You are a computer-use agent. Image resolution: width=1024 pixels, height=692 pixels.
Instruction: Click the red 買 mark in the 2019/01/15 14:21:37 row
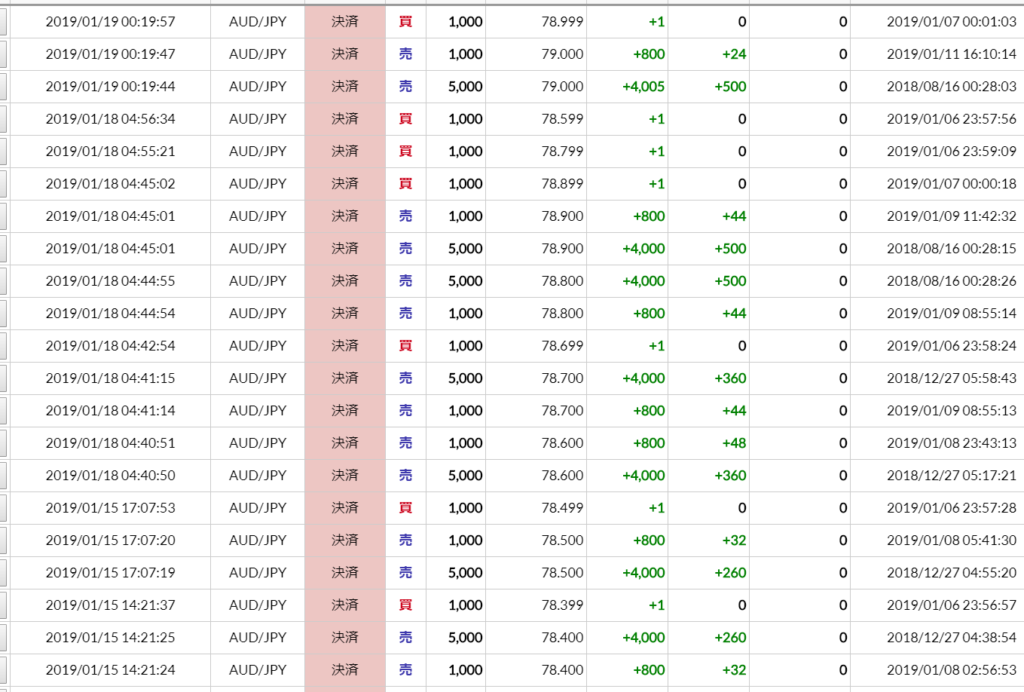406,605
